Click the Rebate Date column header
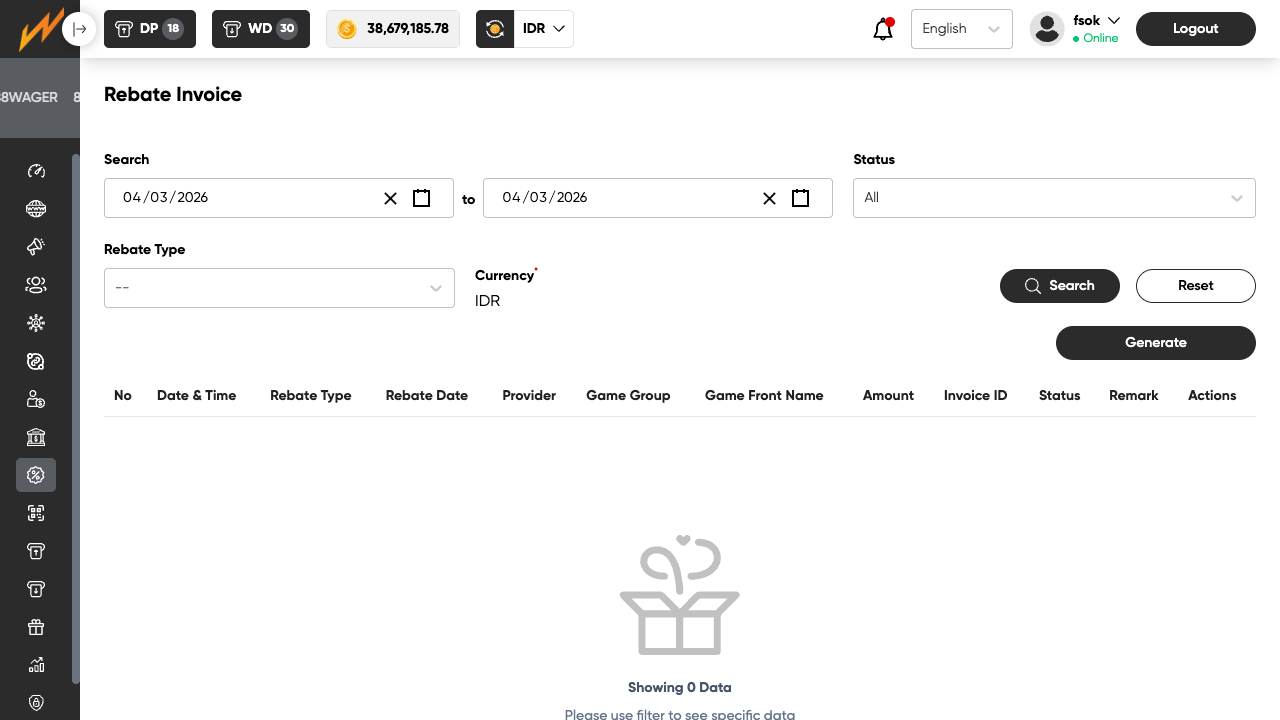 click(x=427, y=396)
